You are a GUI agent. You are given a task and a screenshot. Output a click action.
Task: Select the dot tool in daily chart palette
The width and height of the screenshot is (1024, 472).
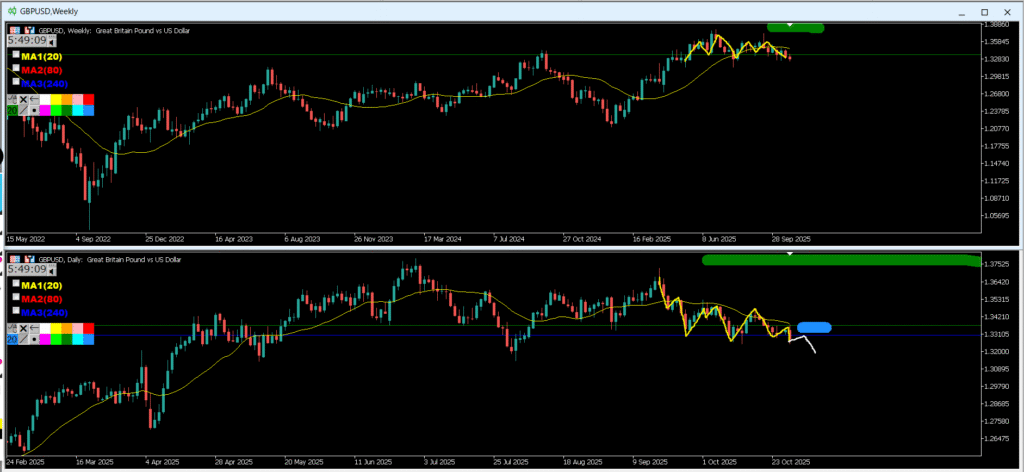34,340
